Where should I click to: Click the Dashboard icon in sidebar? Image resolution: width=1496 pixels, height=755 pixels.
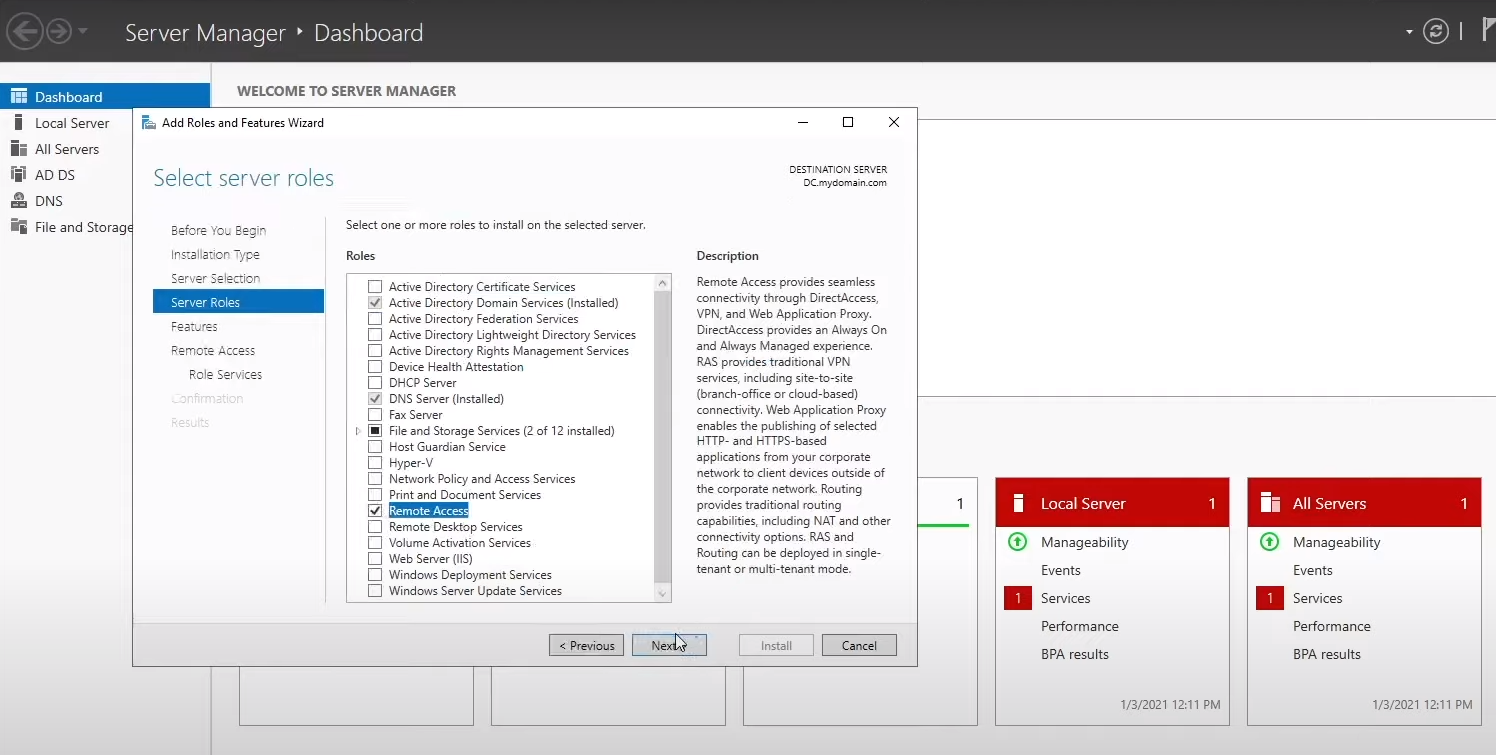(19, 96)
